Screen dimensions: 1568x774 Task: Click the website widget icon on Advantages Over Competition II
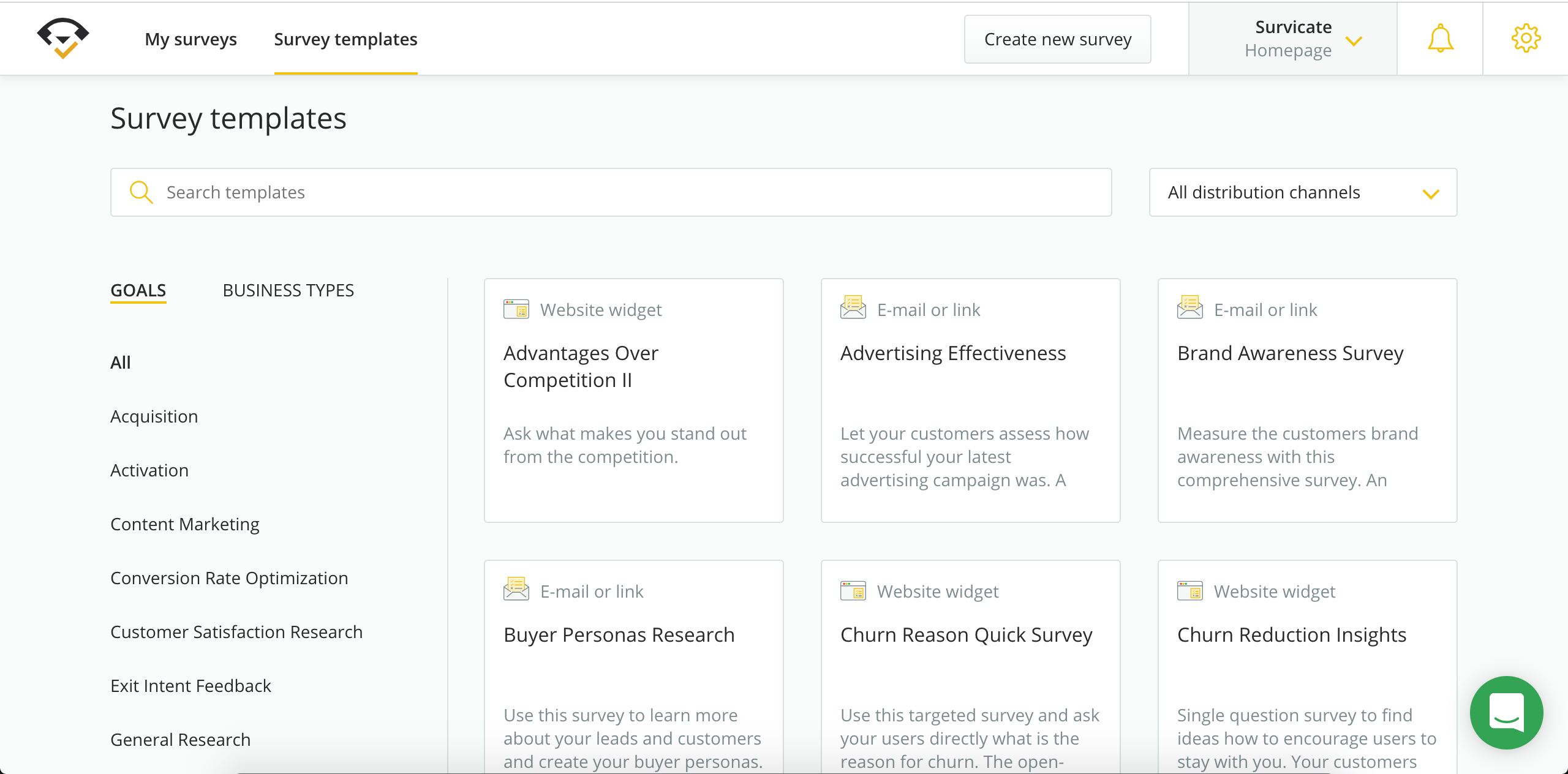click(516, 309)
